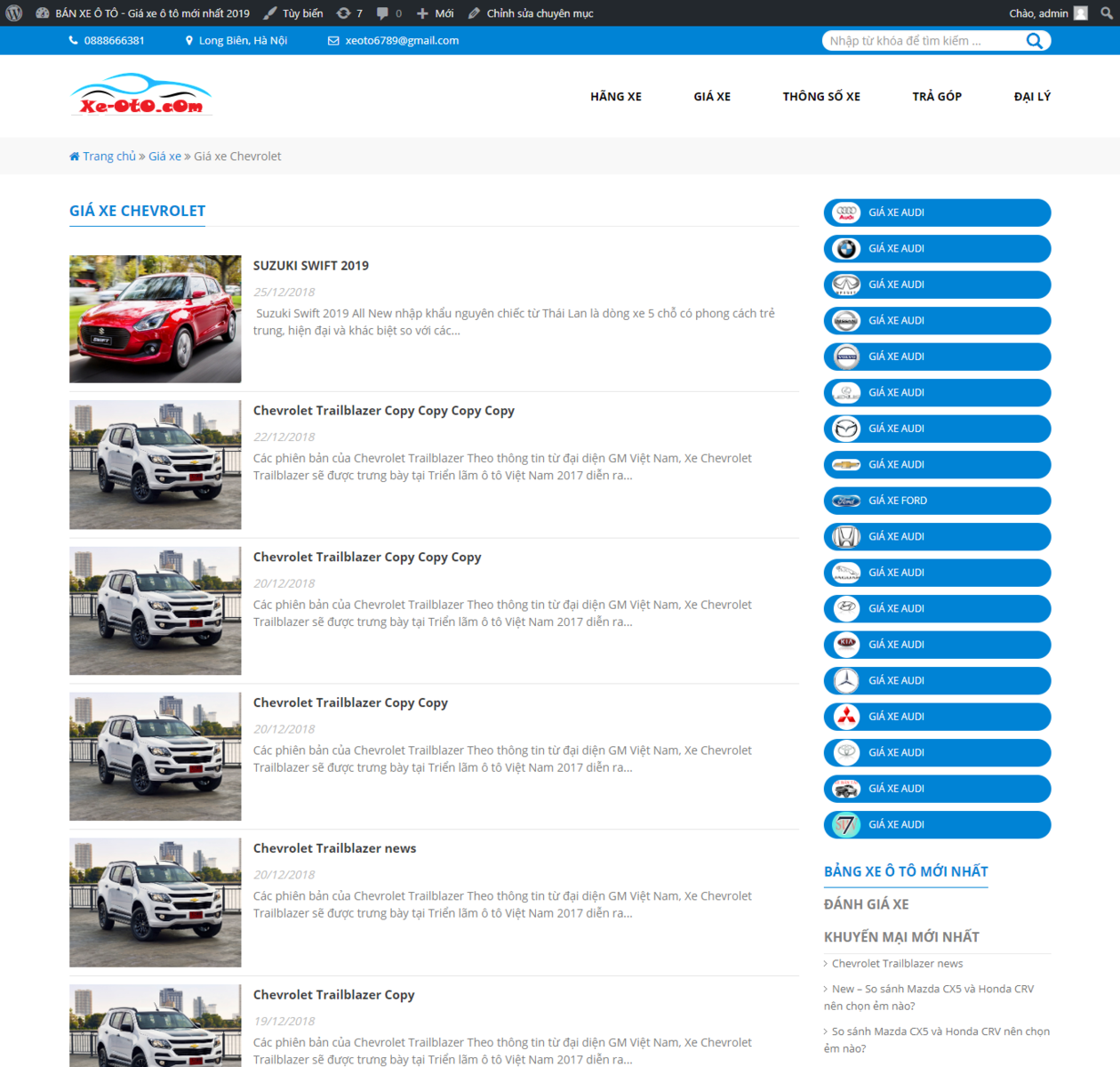Click the Volvo logo icon

846,357
